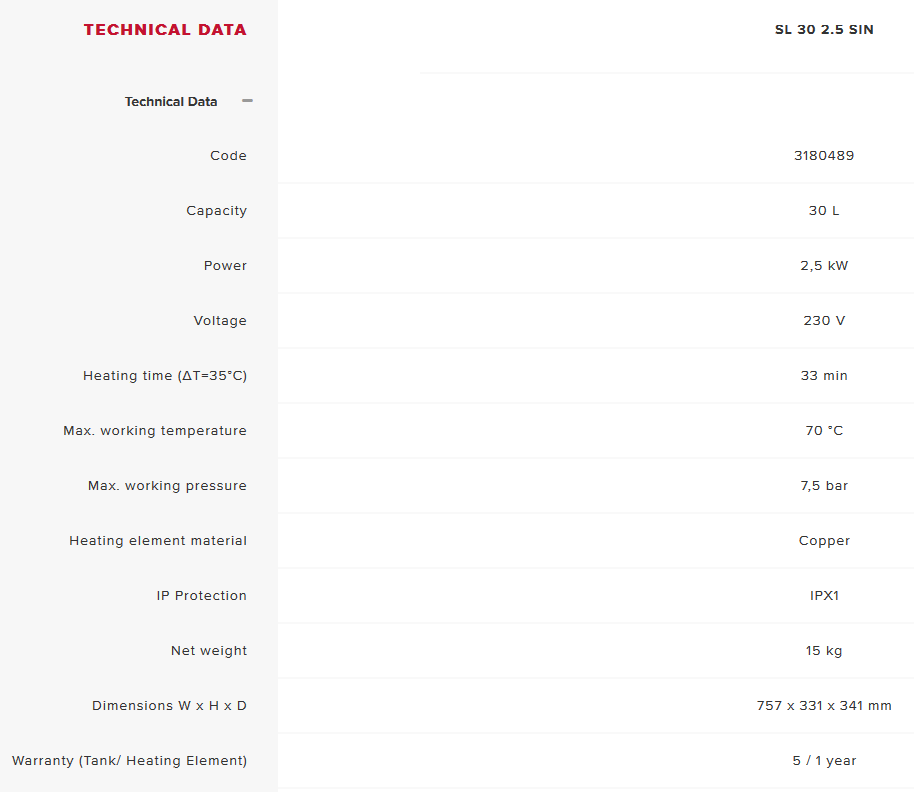This screenshot has height=792, width=914.
Task: Click the Warranty (Tank/ Heating Element) label
Action: click(129, 761)
